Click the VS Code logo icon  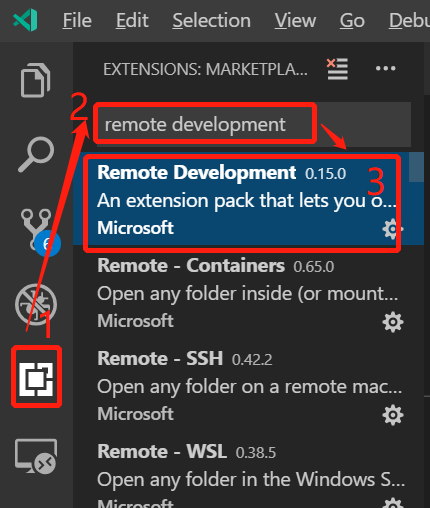[x=25, y=20]
